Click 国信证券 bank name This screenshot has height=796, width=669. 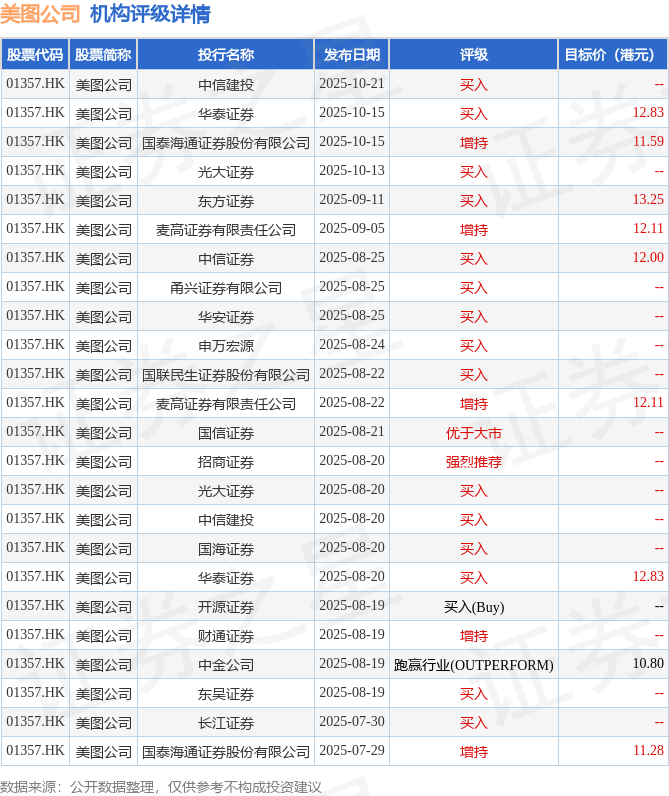click(226, 432)
